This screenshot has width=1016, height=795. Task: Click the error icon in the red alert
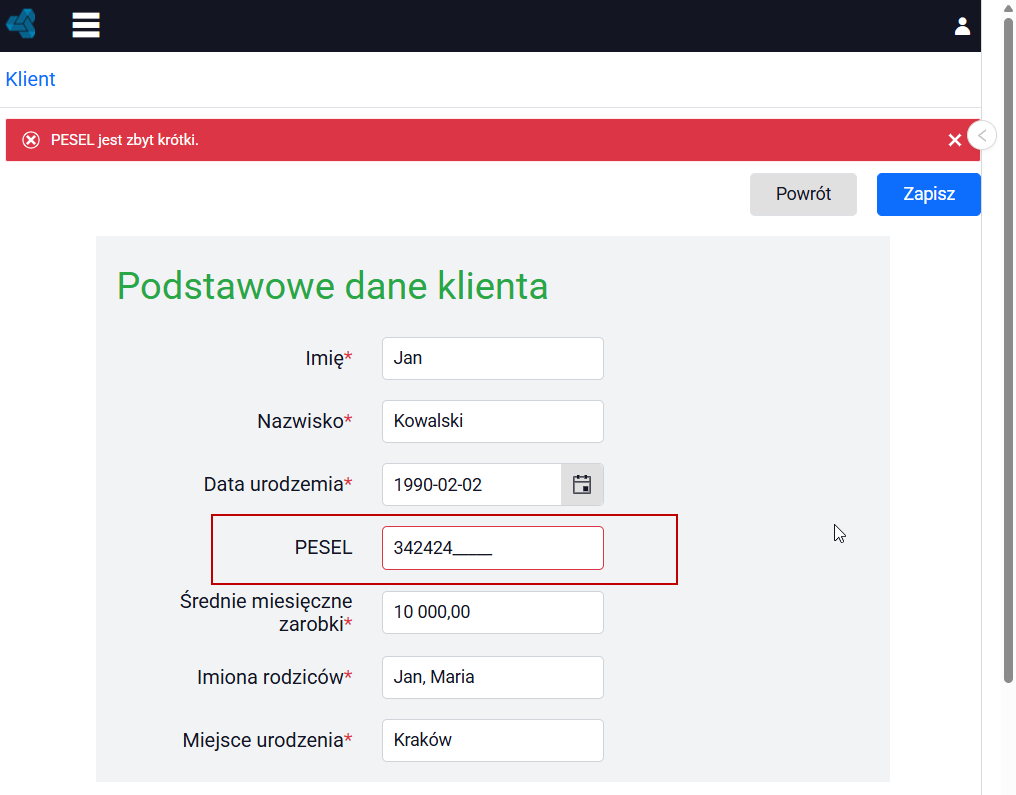pyautogui.click(x=30, y=140)
